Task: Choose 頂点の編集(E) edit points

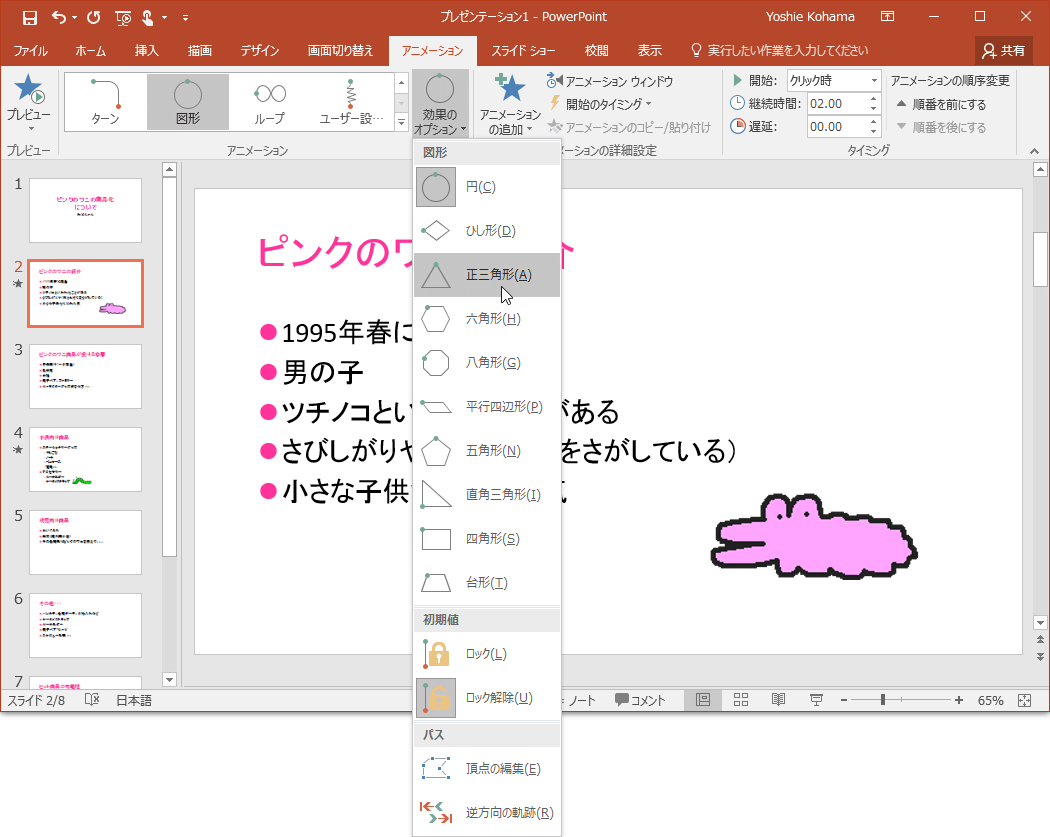Action: coord(487,769)
